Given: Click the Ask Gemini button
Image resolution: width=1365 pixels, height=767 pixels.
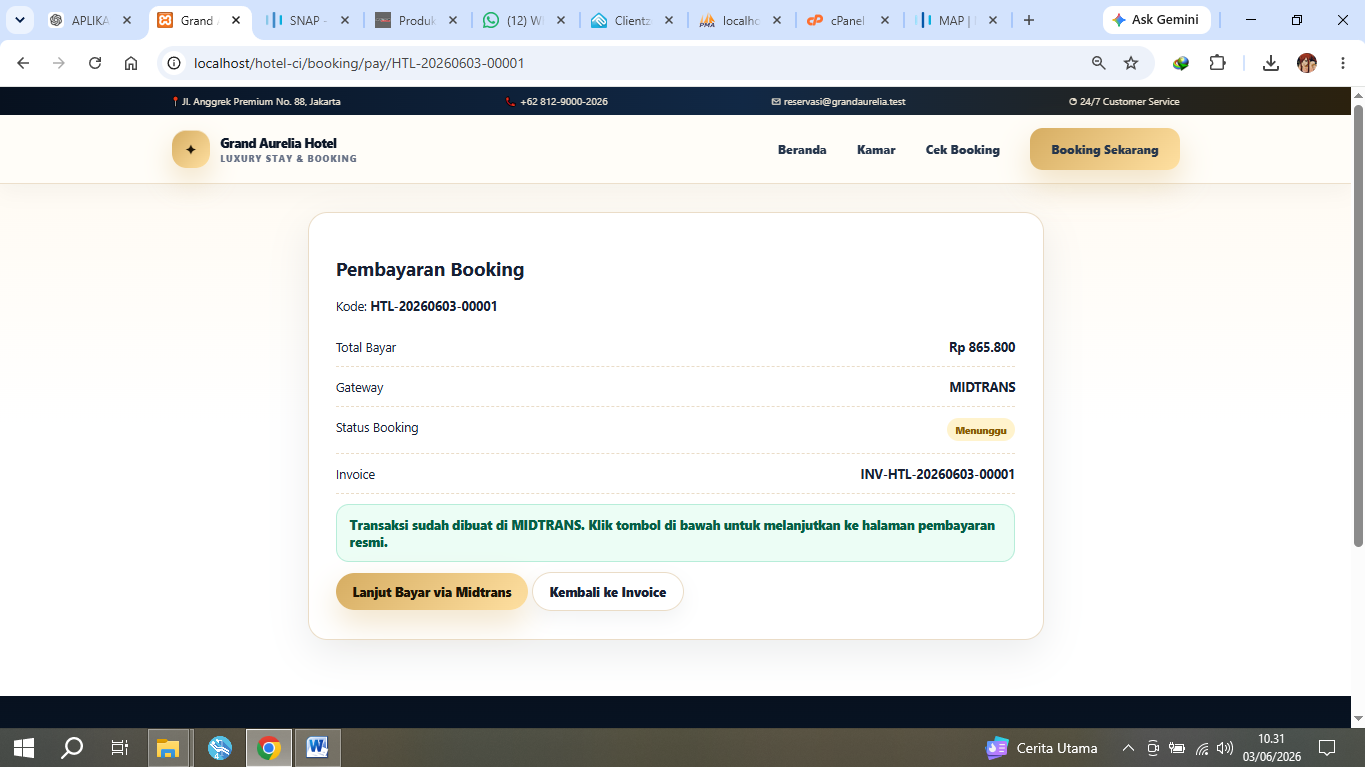Looking at the screenshot, I should click(x=1156, y=20).
